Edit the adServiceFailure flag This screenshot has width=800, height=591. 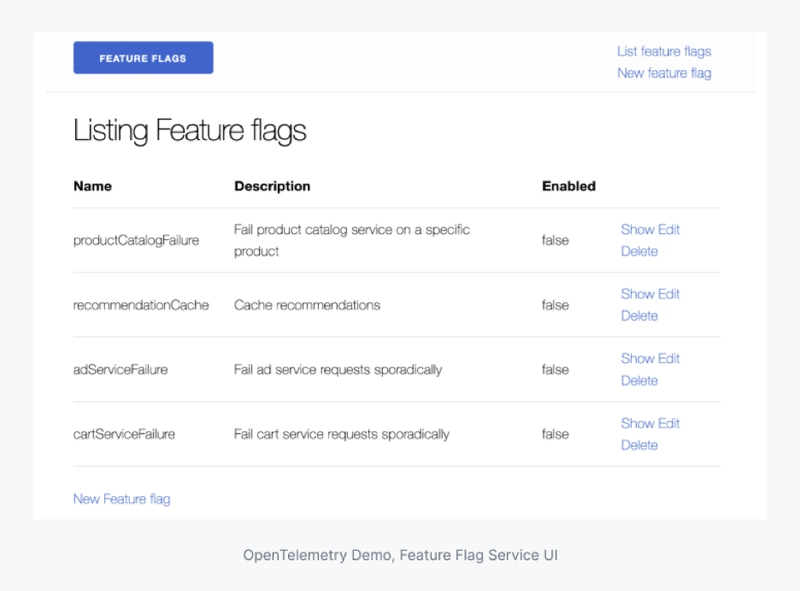point(669,359)
